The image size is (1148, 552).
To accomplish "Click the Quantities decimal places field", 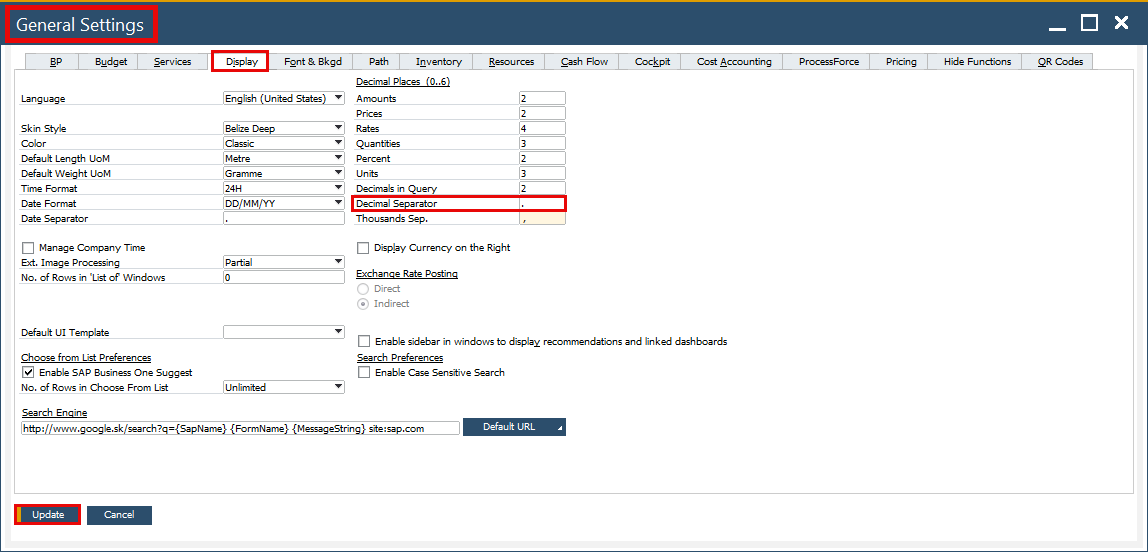I will pyautogui.click(x=542, y=143).
